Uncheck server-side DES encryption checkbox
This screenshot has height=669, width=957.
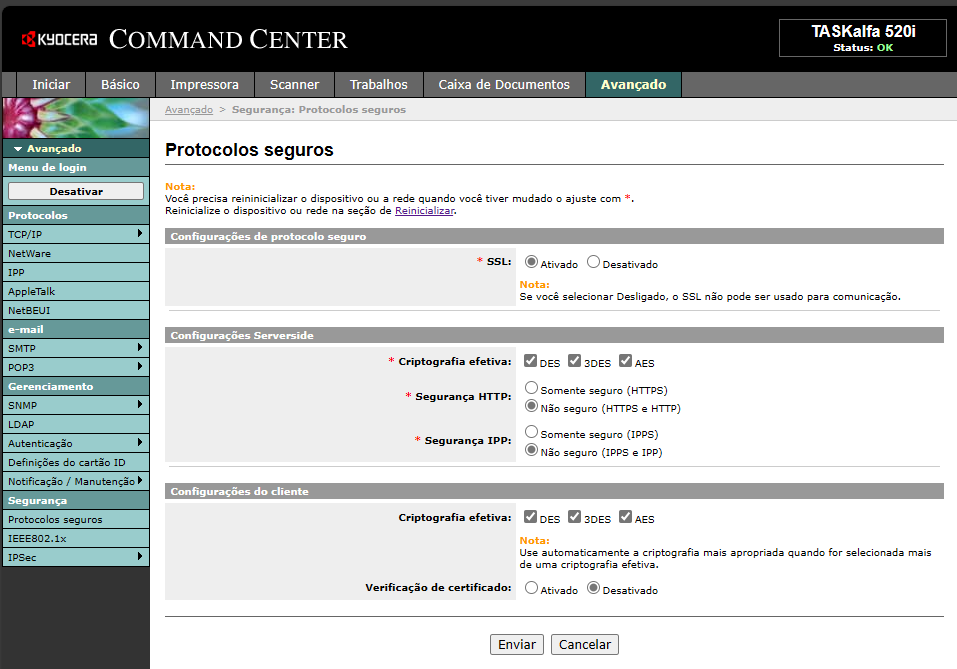pos(530,361)
